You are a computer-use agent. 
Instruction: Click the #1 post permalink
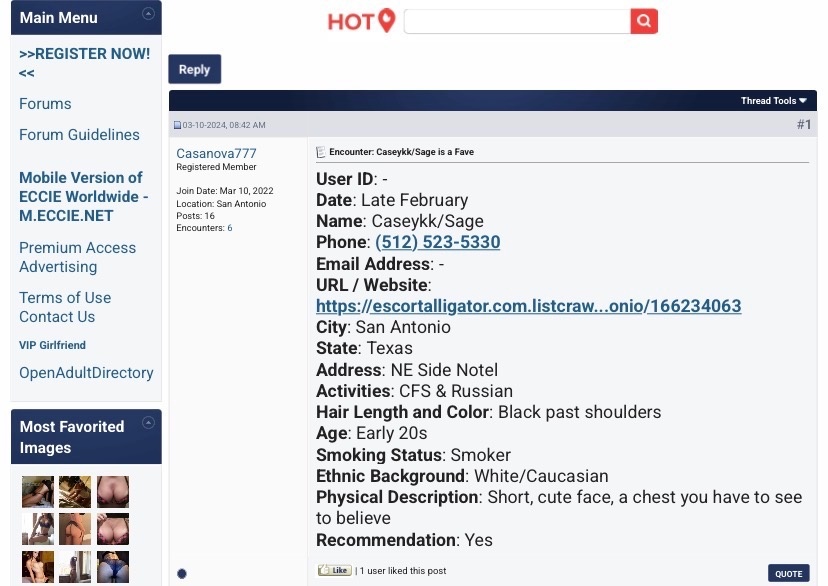[803, 125]
